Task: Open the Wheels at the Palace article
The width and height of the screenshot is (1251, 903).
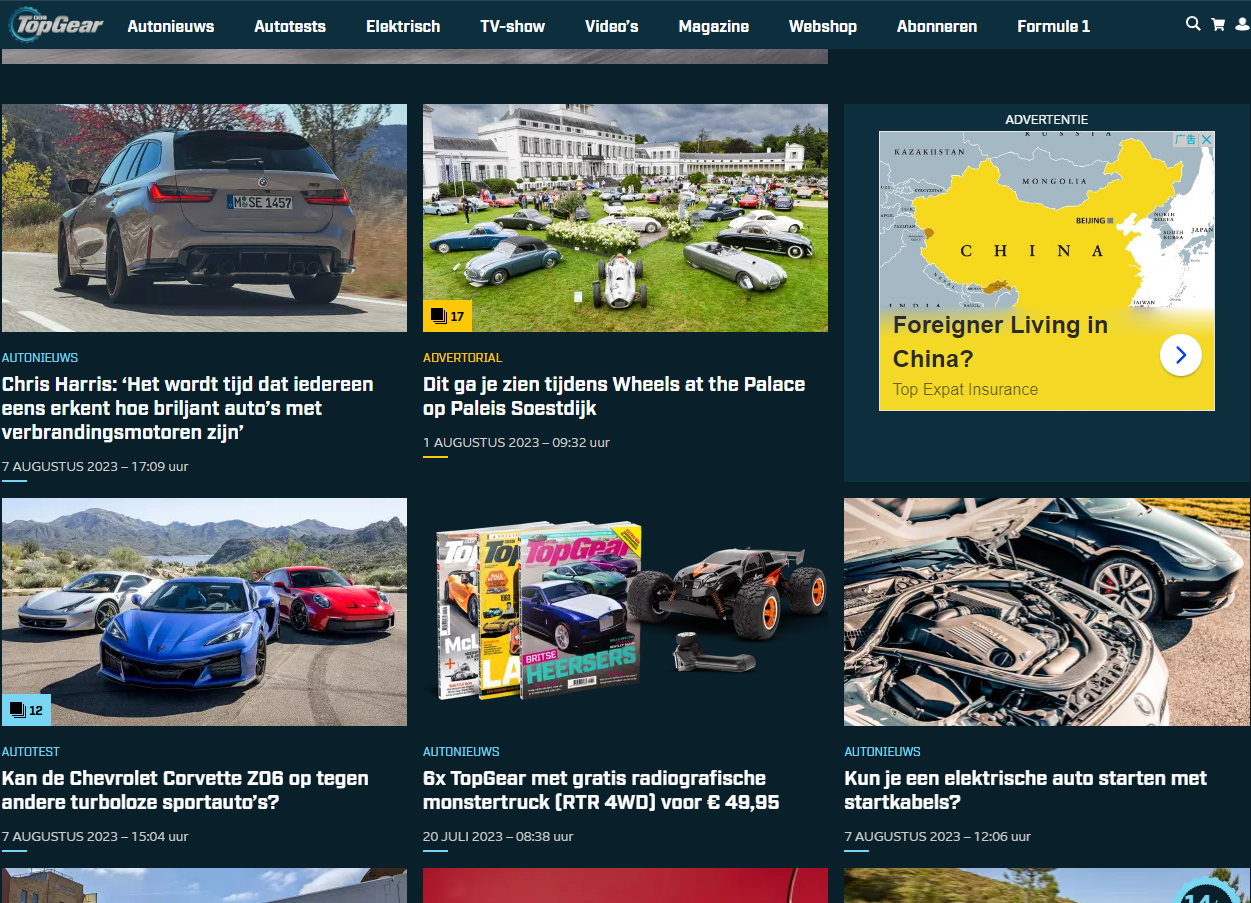Action: click(613, 396)
